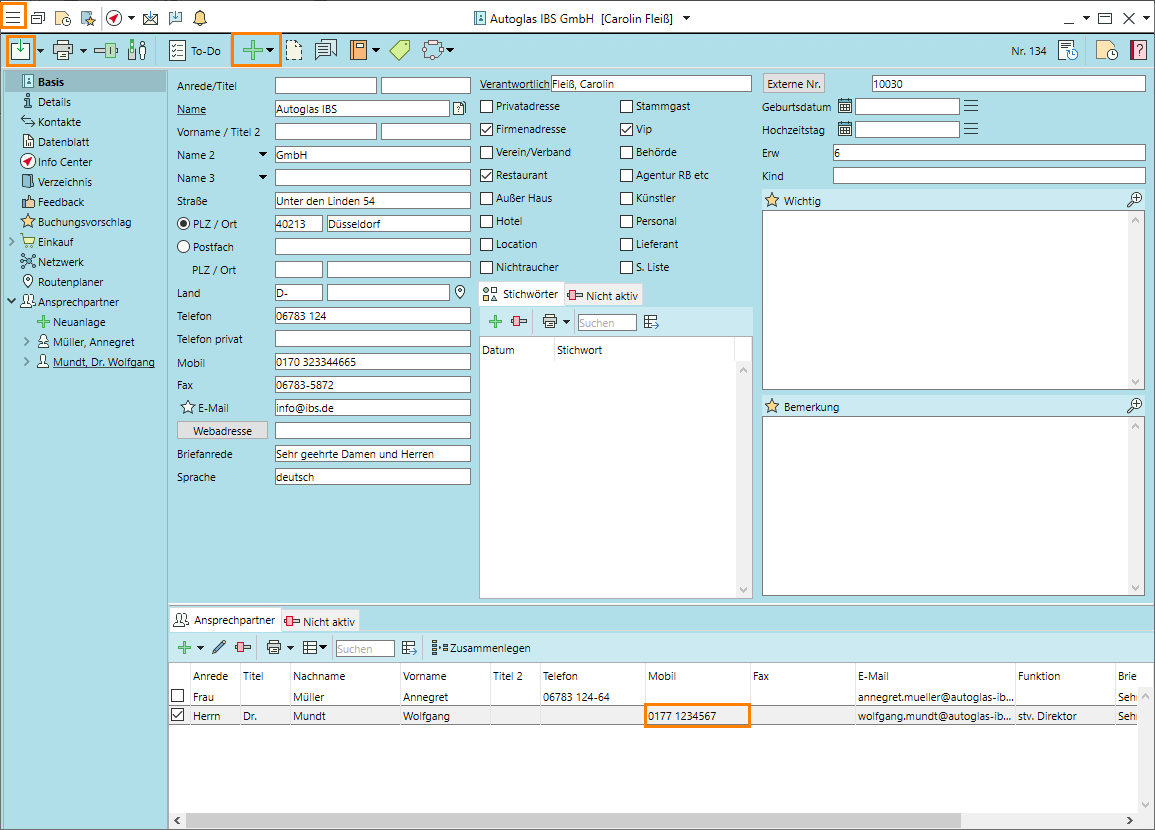Click the Zusammenlegen button

click(481, 648)
